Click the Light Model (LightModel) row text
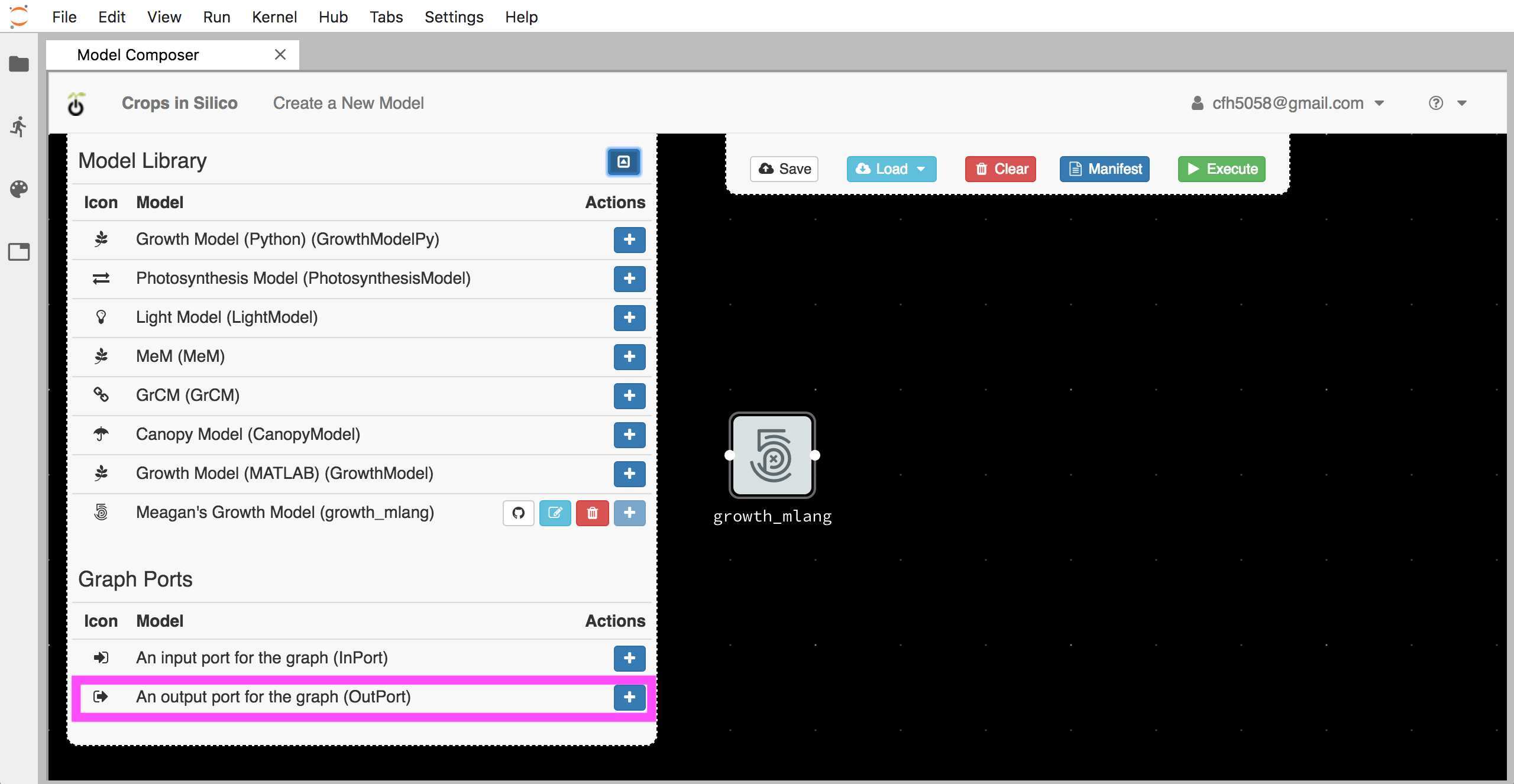 [x=227, y=318]
